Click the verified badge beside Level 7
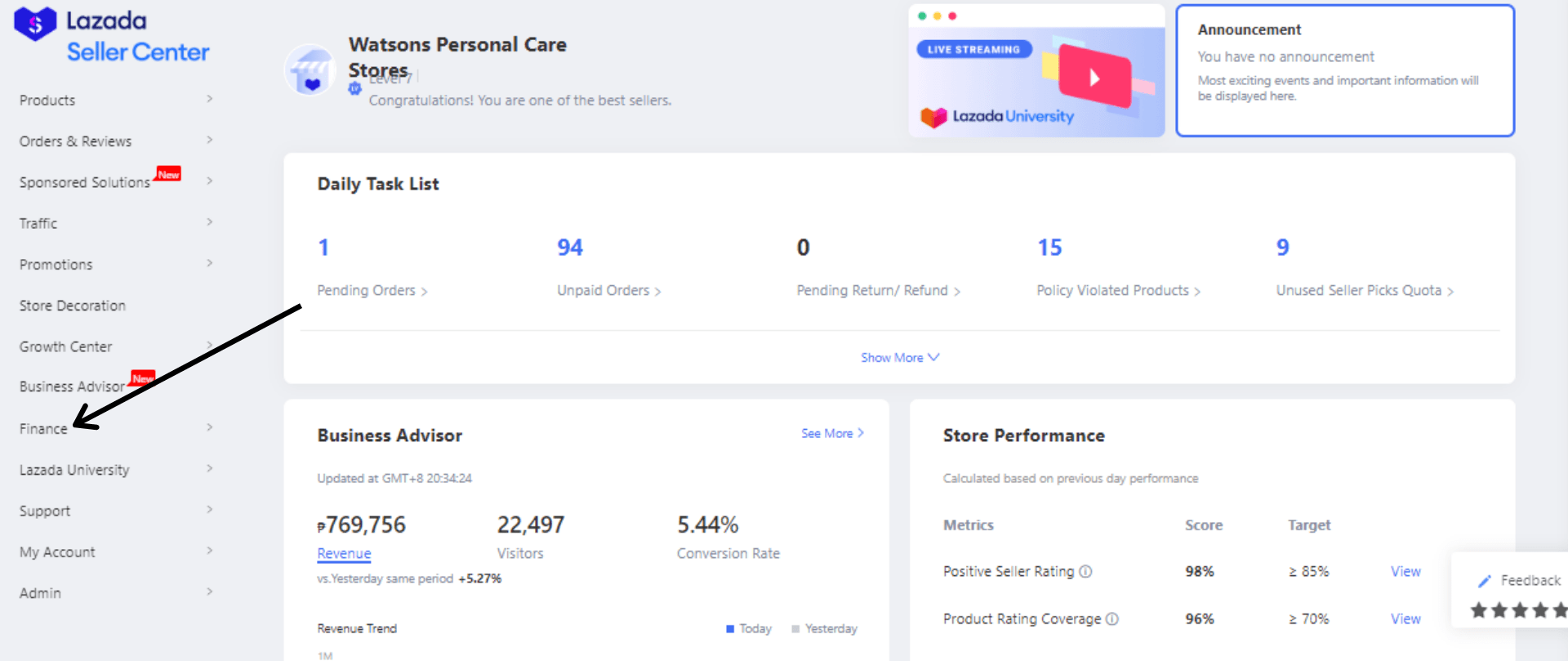This screenshot has height=661, width=1568. (354, 88)
